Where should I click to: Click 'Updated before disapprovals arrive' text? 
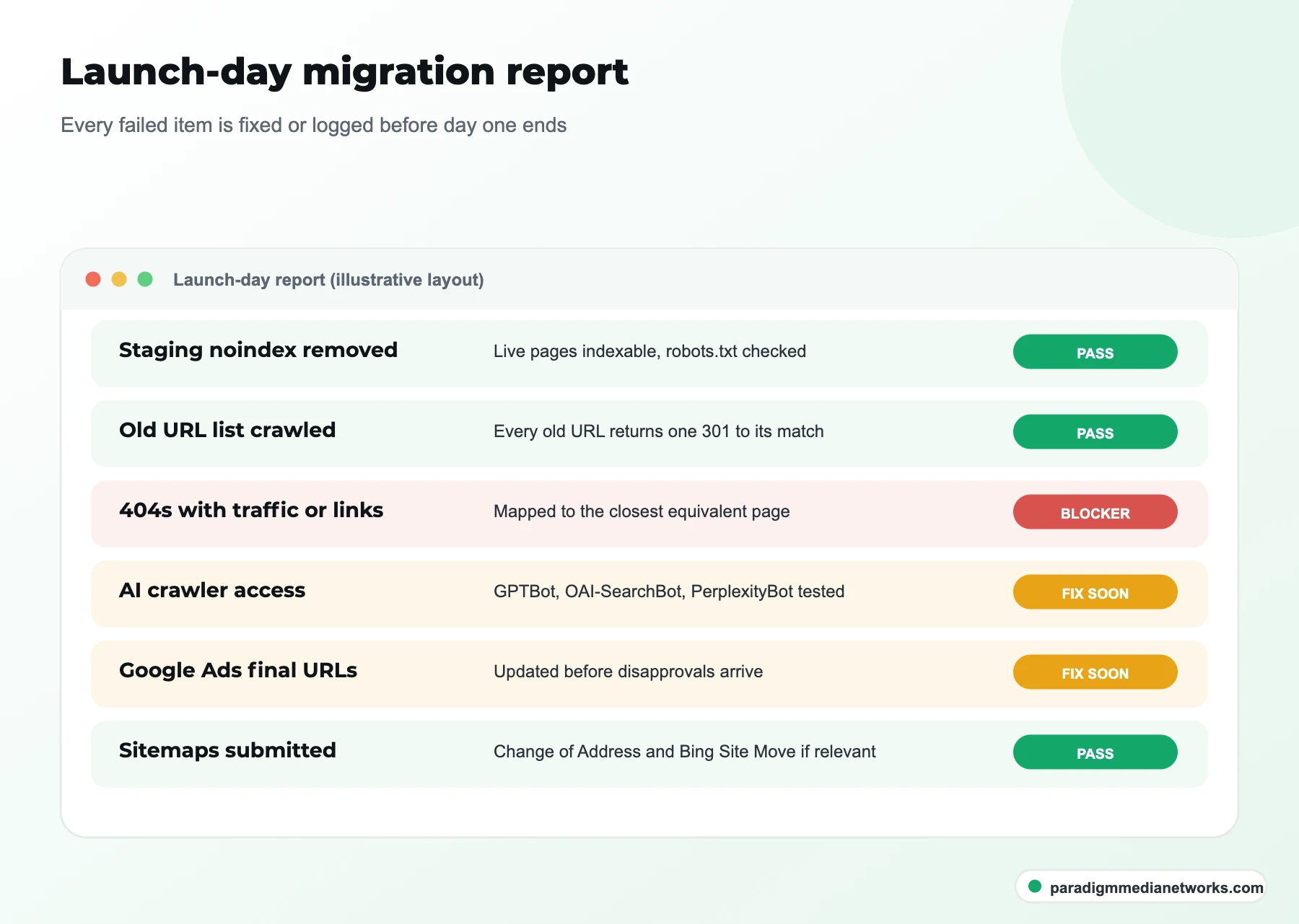point(628,672)
